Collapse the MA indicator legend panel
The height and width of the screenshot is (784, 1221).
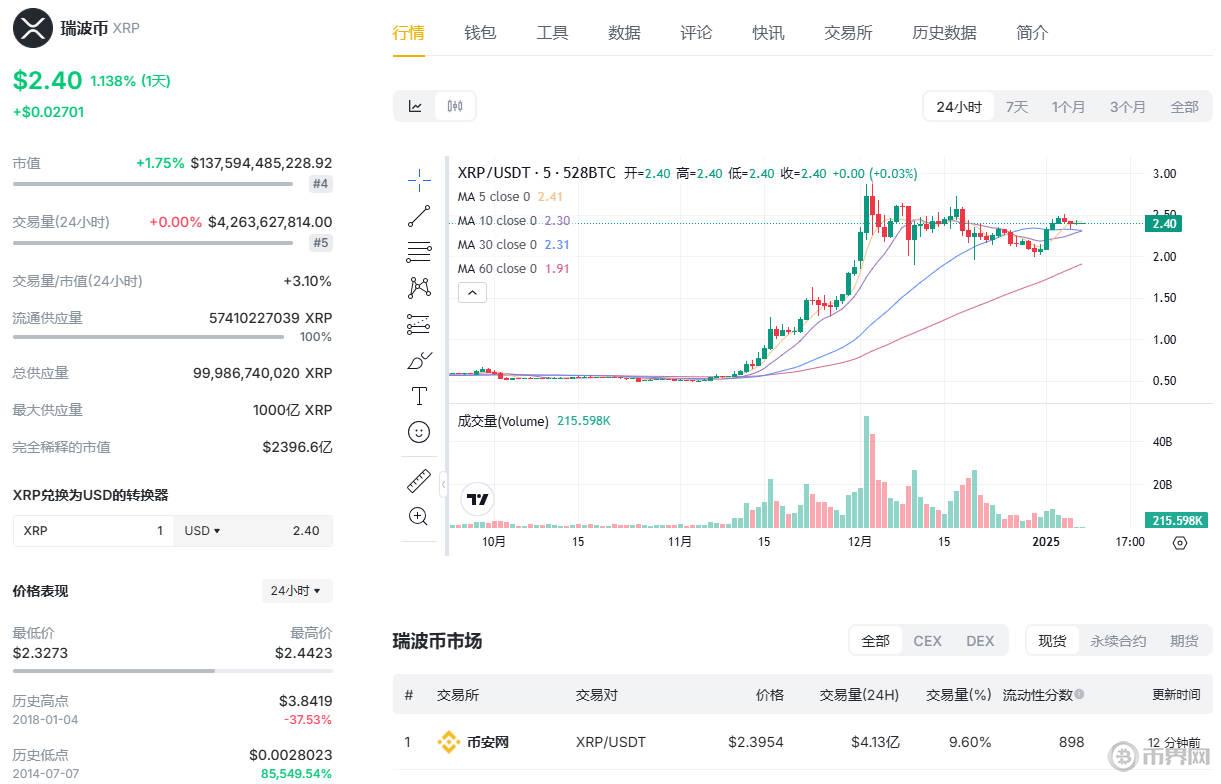tap(472, 292)
